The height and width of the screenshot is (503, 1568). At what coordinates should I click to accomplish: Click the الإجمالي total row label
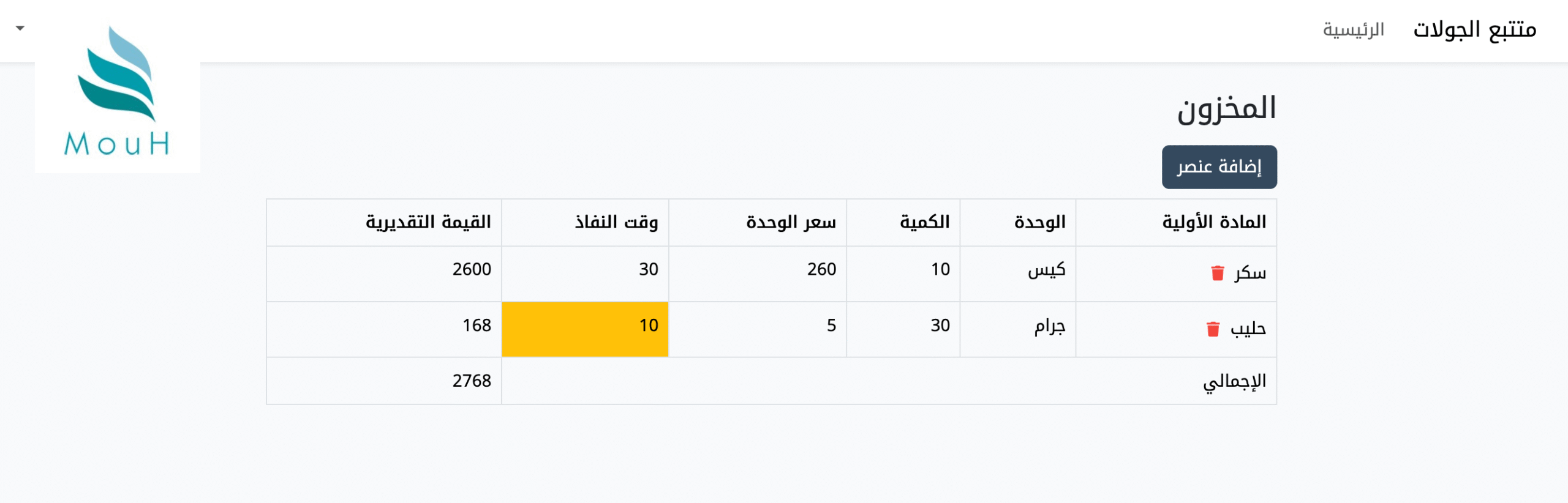pos(1234,381)
